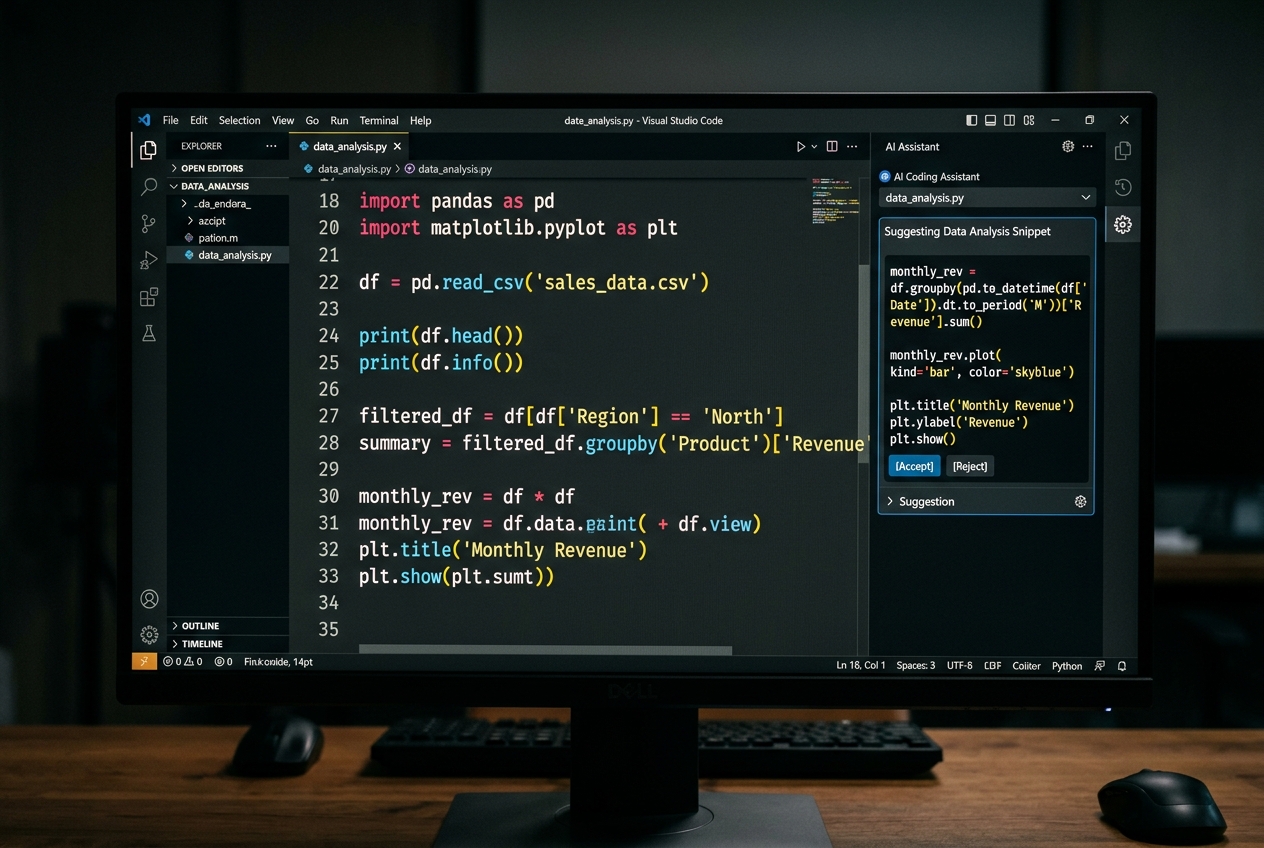Split the editor to the right

[x=832, y=146]
